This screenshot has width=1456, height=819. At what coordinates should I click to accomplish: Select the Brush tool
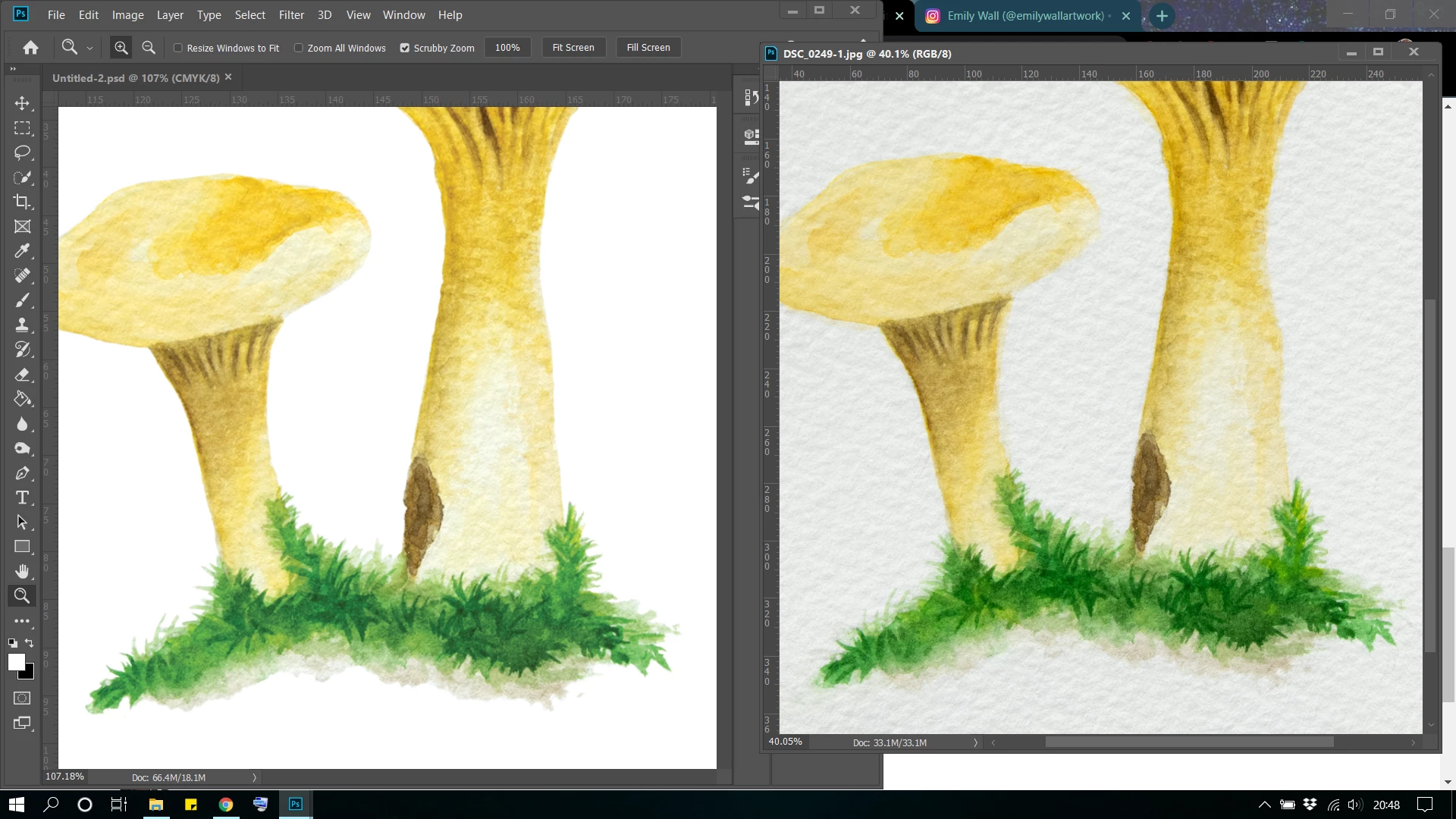click(22, 300)
